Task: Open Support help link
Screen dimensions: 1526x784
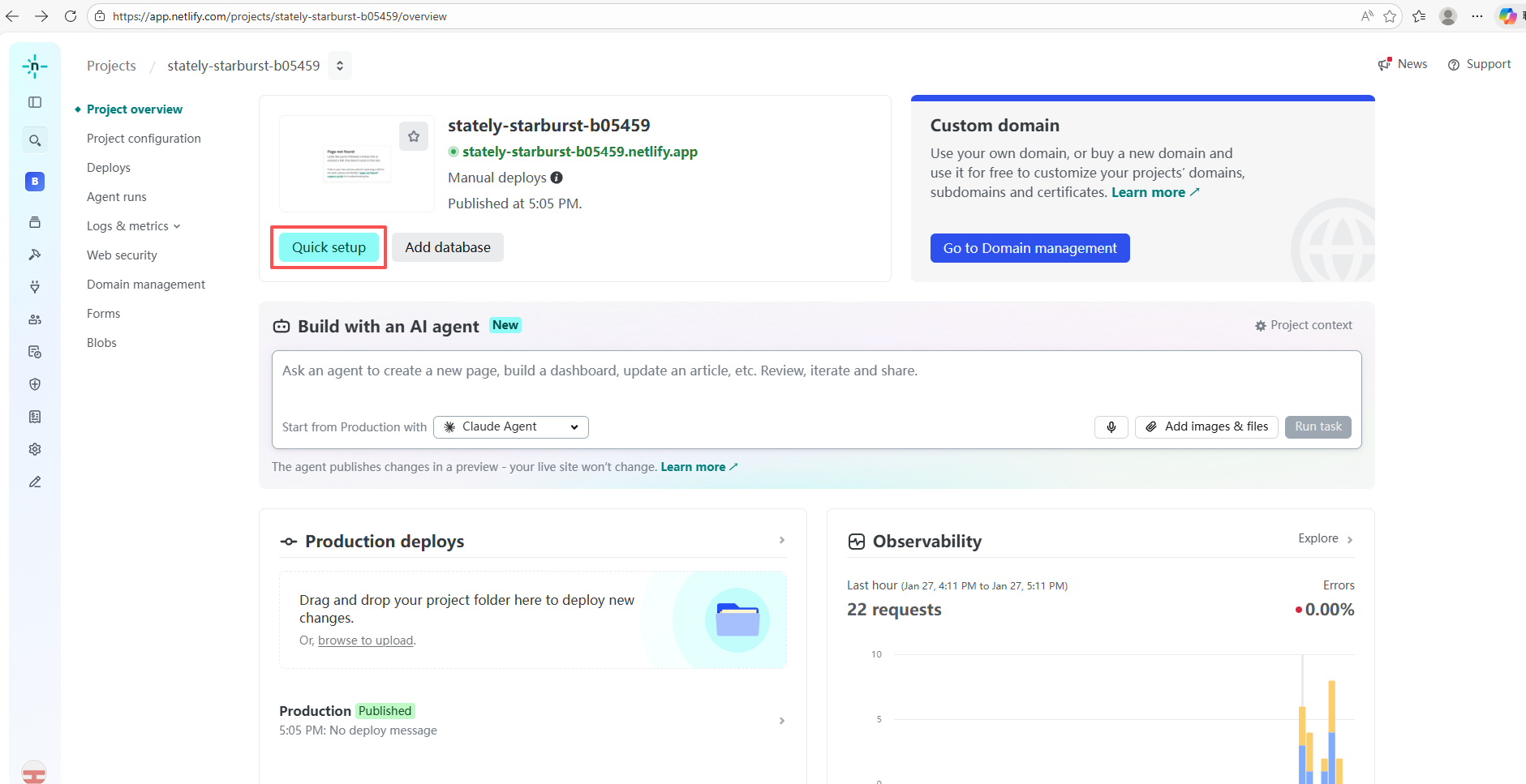Action: tap(1480, 64)
